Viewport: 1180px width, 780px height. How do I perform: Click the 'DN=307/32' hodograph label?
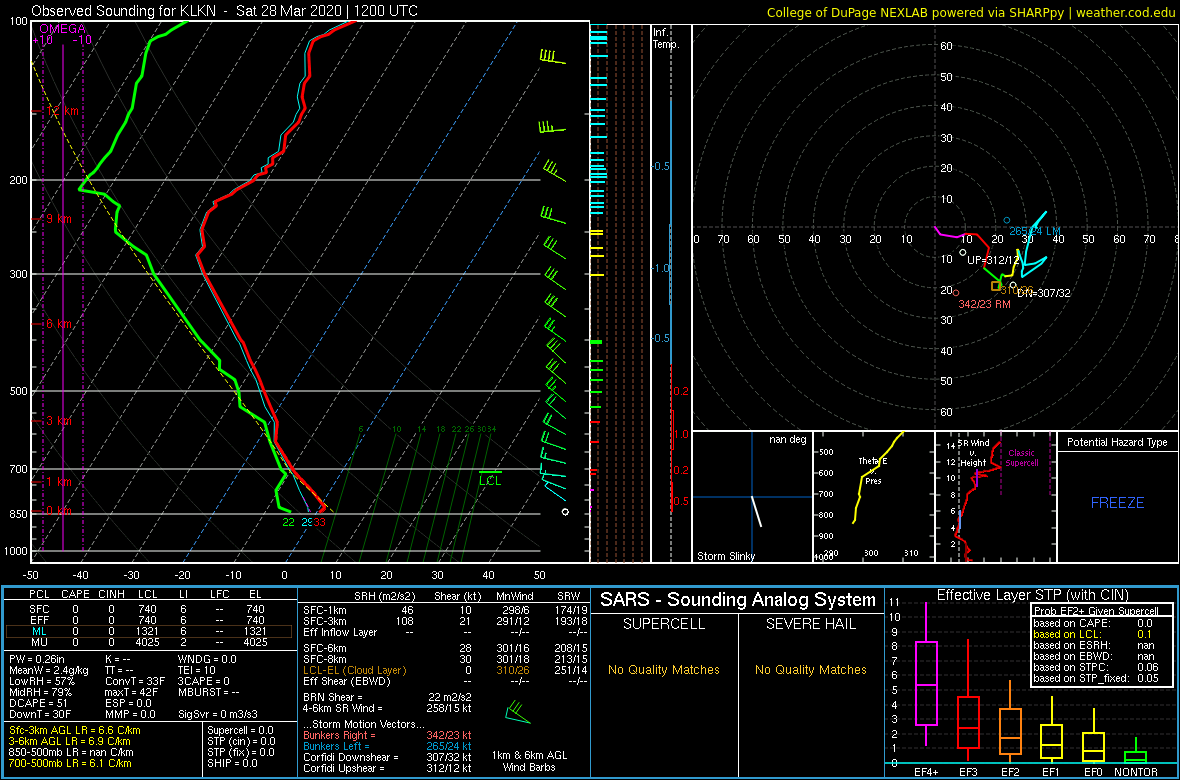tap(1044, 293)
